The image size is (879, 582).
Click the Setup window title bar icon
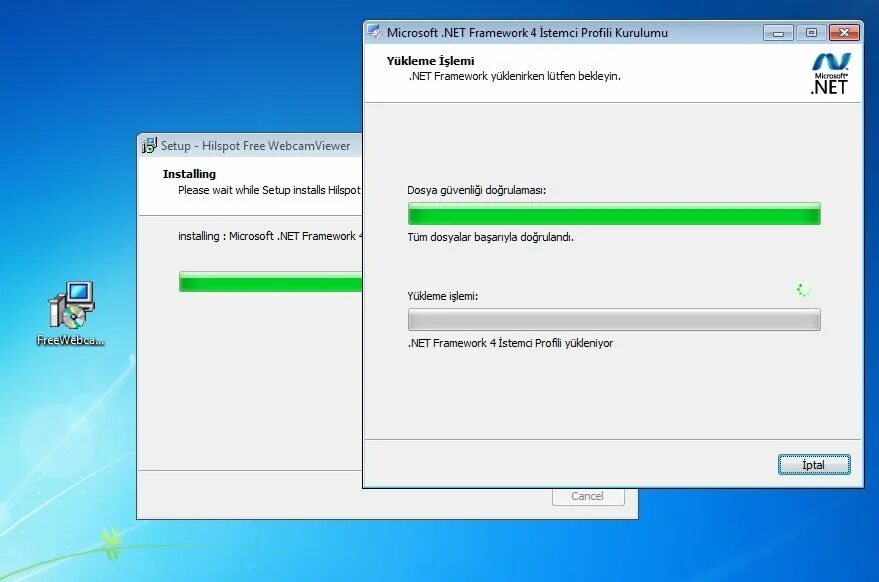point(148,145)
